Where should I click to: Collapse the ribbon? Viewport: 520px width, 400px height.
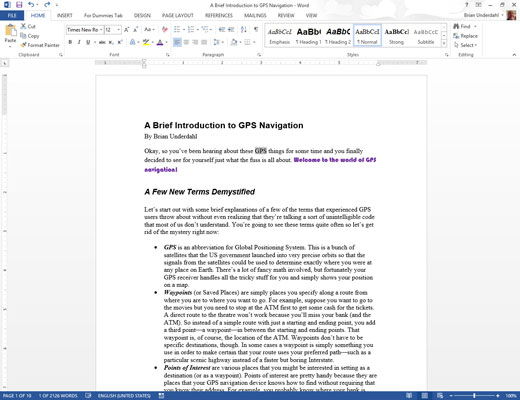click(514, 55)
